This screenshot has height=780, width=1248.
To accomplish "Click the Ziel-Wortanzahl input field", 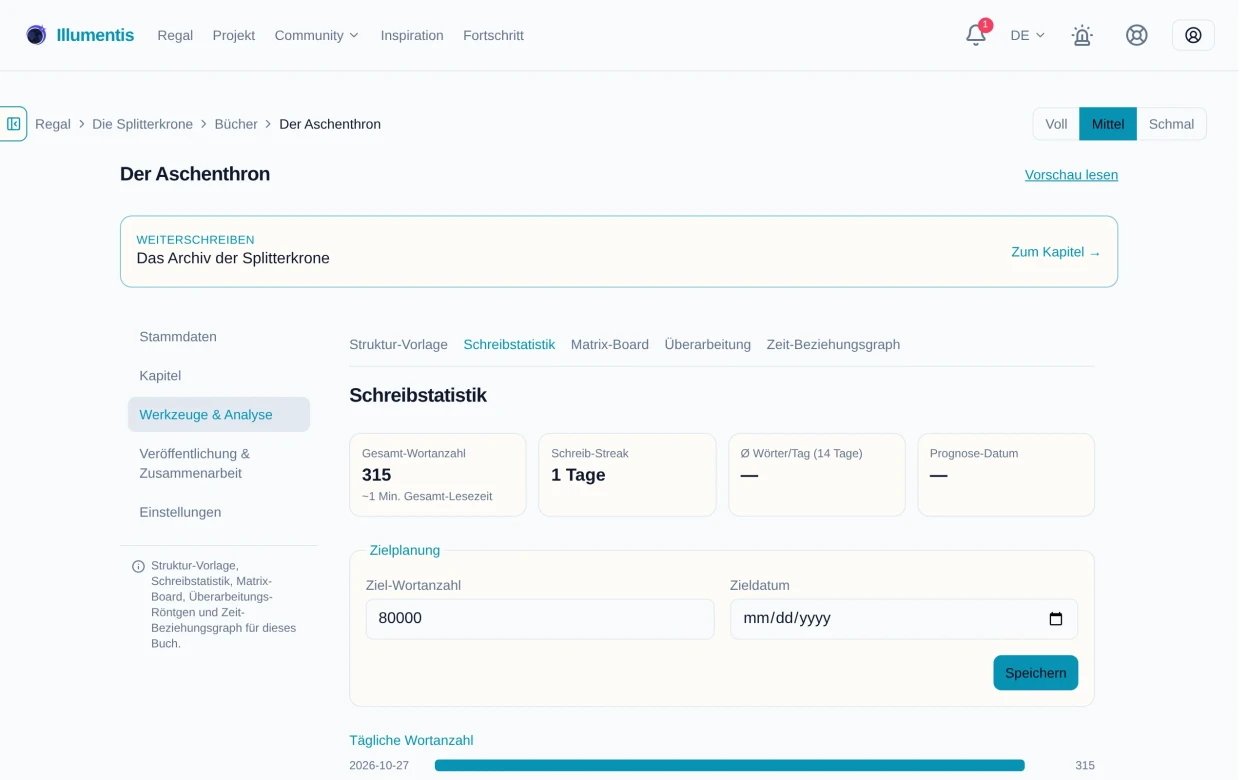I will pos(540,619).
